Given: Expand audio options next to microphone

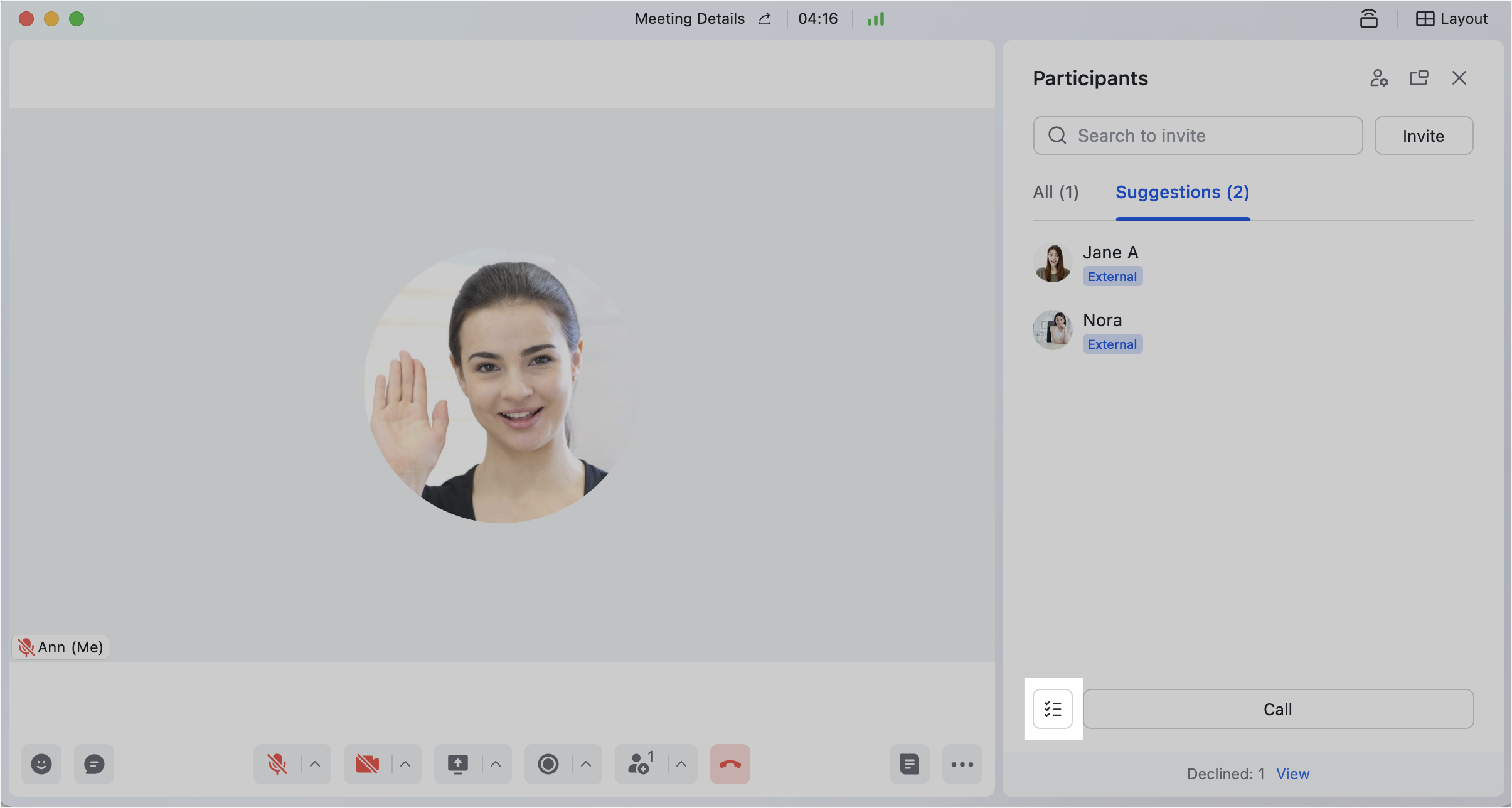Looking at the screenshot, I should (314, 764).
